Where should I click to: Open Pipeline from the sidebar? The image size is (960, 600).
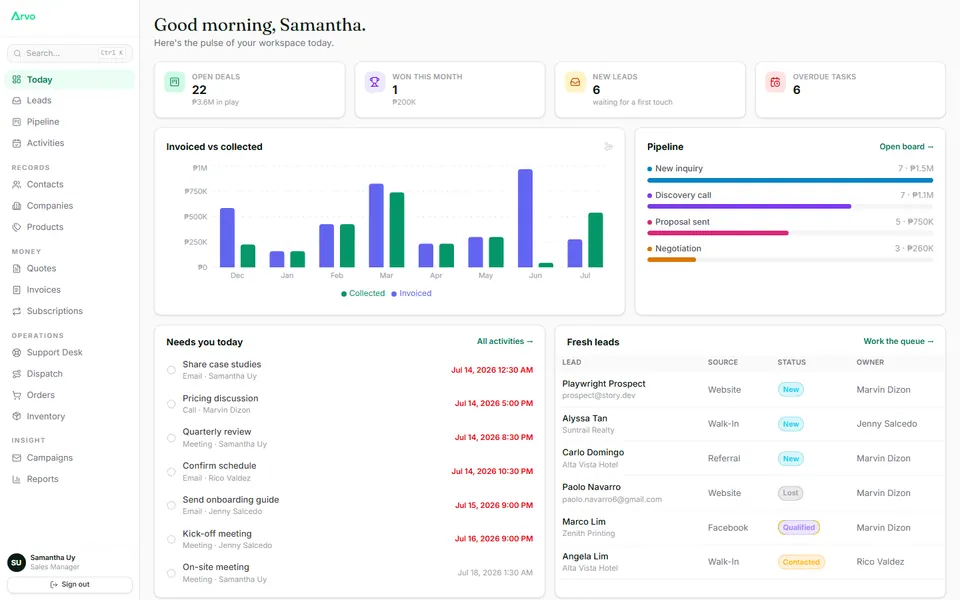pos(70,122)
